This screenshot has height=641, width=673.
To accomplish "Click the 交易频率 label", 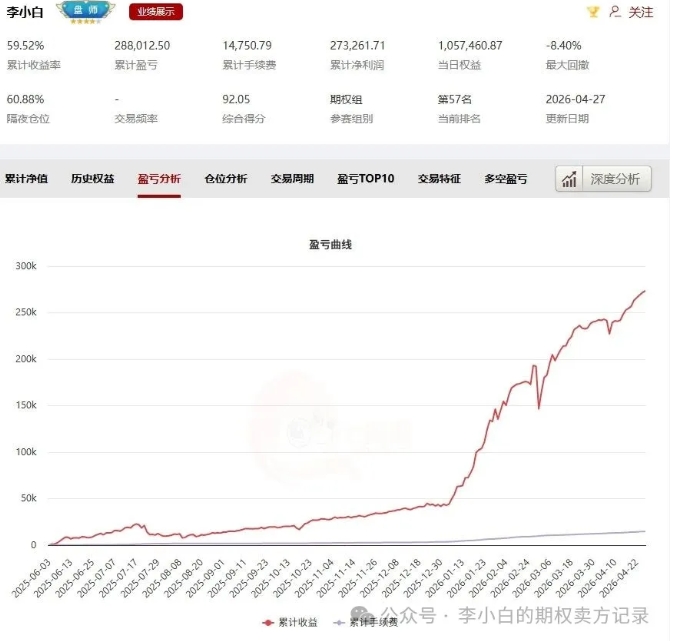I will tap(136, 119).
